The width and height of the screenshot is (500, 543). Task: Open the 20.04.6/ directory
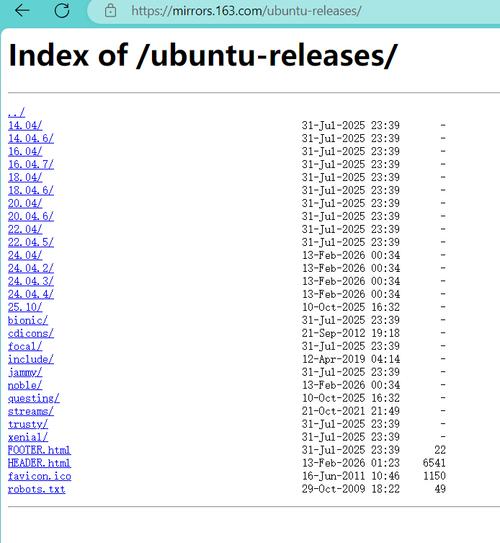pyautogui.click(x=31, y=216)
